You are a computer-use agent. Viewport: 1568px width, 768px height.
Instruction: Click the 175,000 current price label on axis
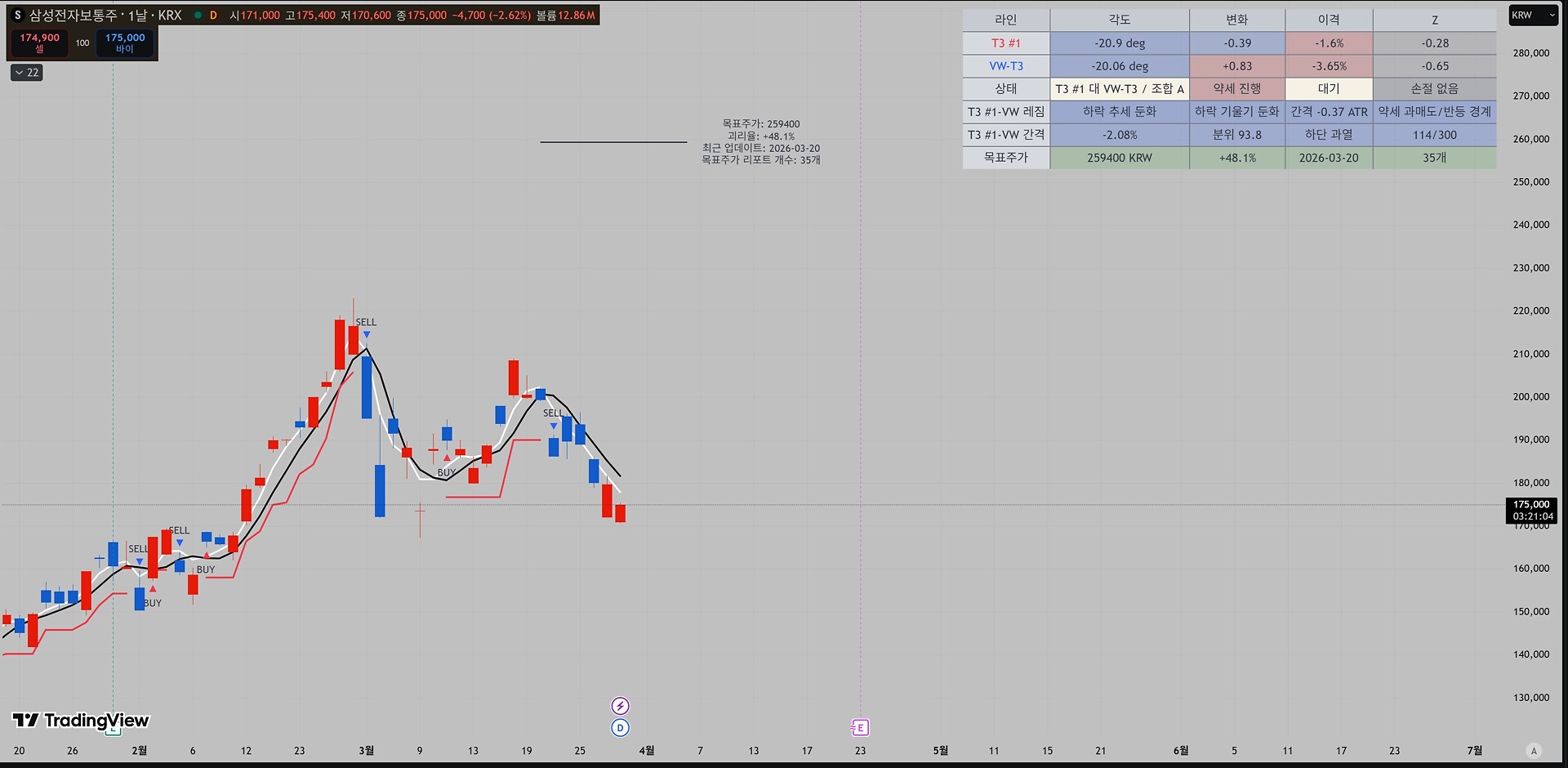coord(1531,511)
